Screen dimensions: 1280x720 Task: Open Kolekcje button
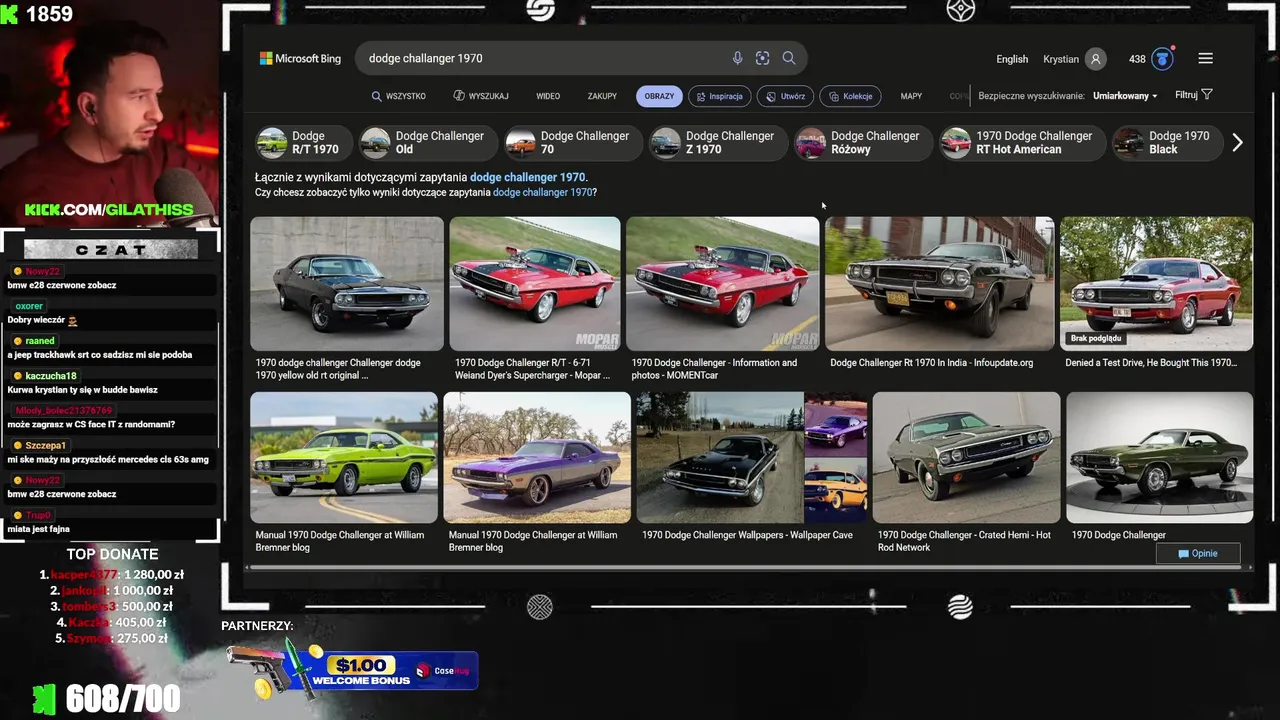click(x=850, y=96)
